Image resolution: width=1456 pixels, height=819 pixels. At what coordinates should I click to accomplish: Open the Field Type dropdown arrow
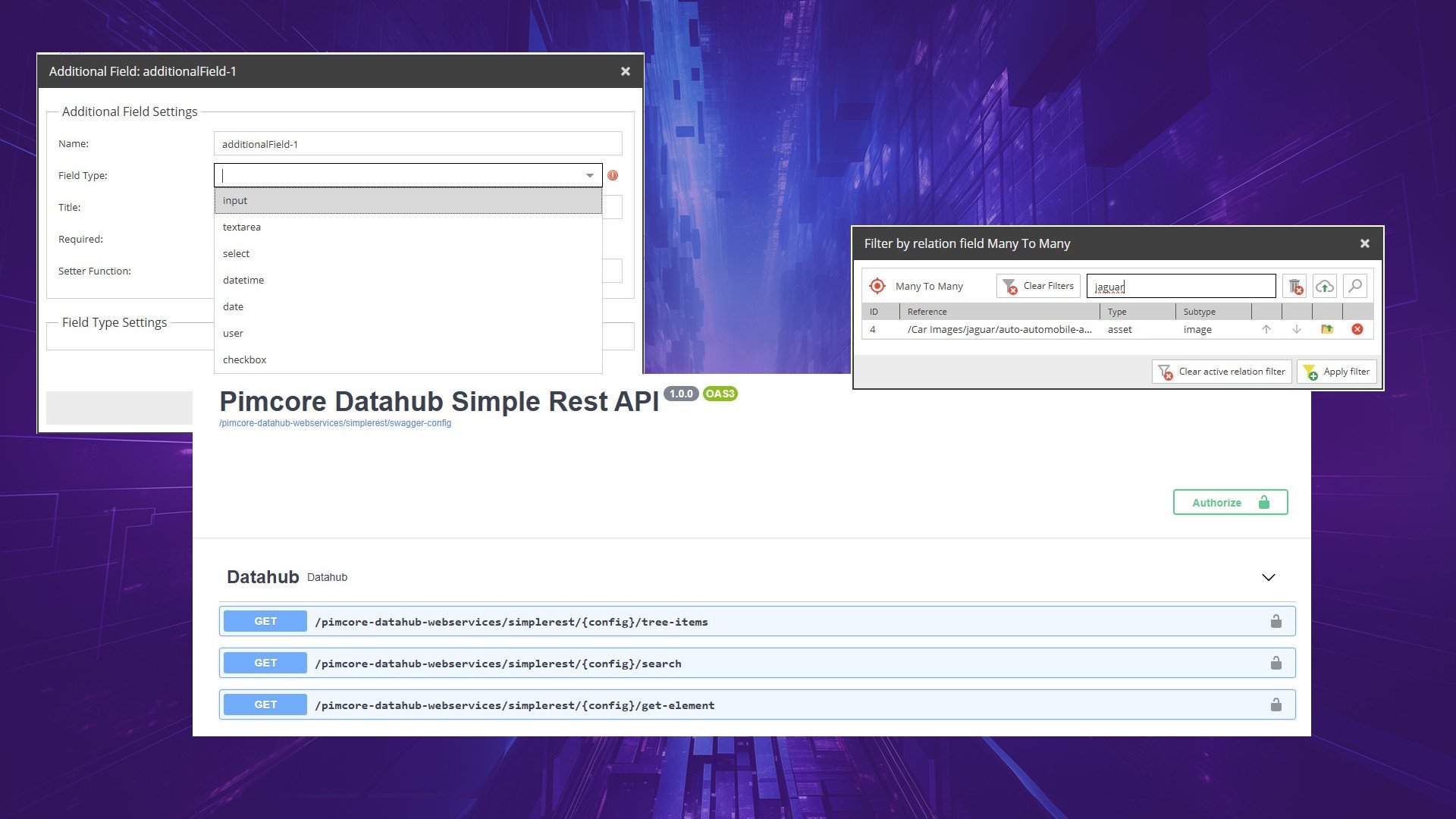[x=590, y=175]
